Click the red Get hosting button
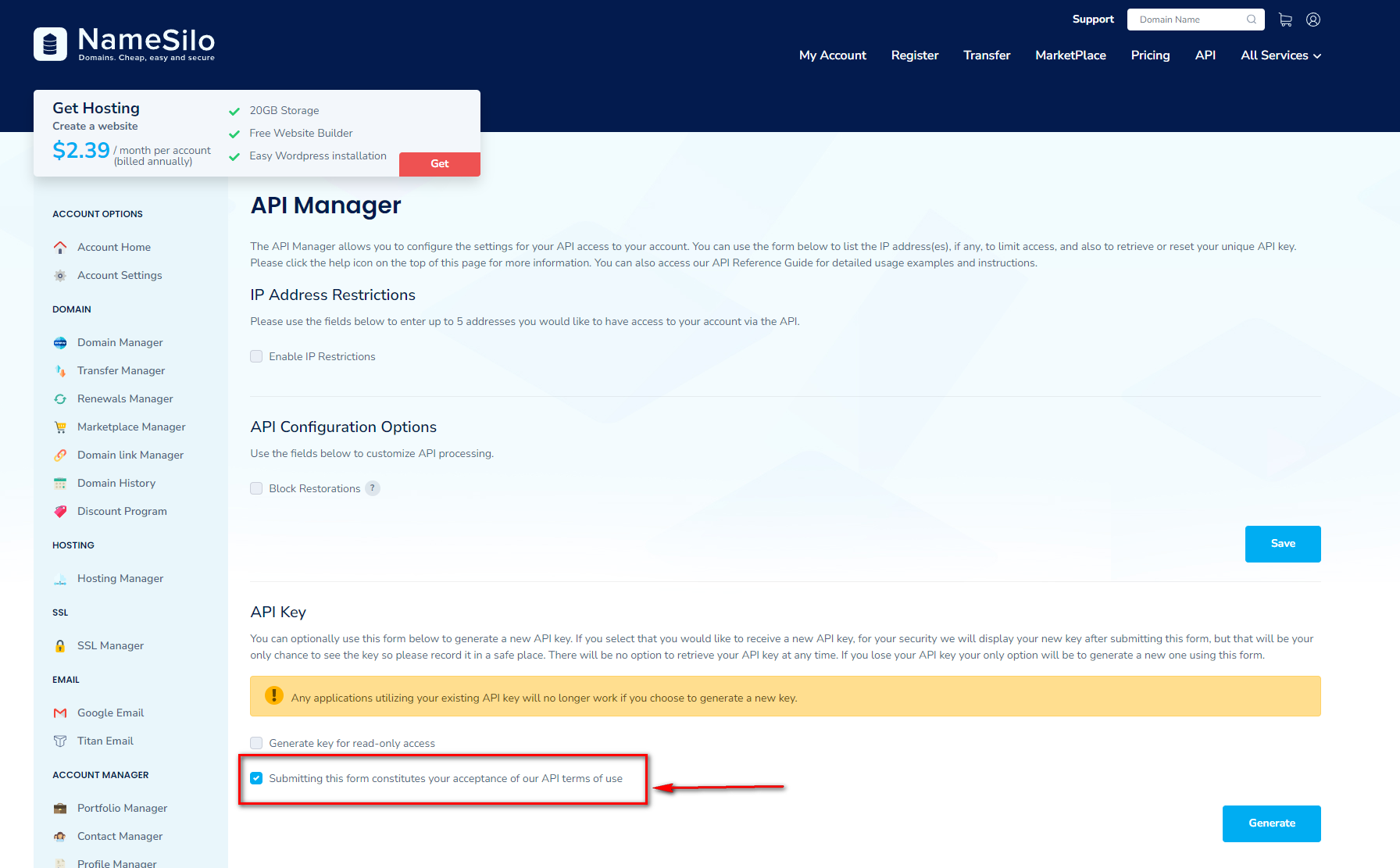Image resolution: width=1400 pixels, height=868 pixels. point(440,164)
